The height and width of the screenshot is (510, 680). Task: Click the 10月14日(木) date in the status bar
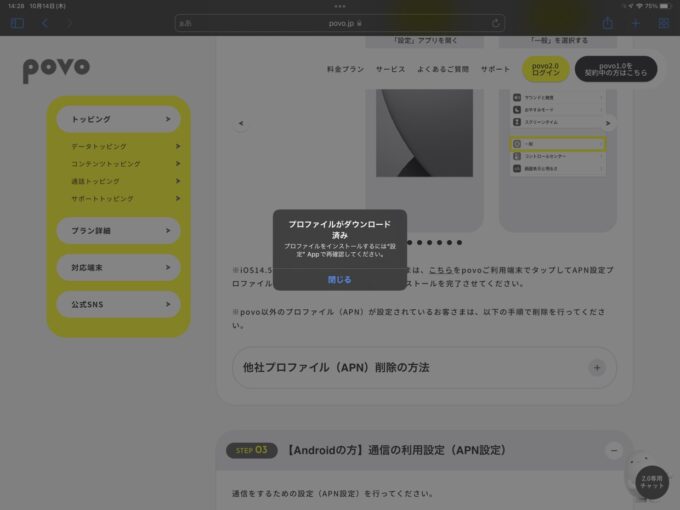[48, 6]
